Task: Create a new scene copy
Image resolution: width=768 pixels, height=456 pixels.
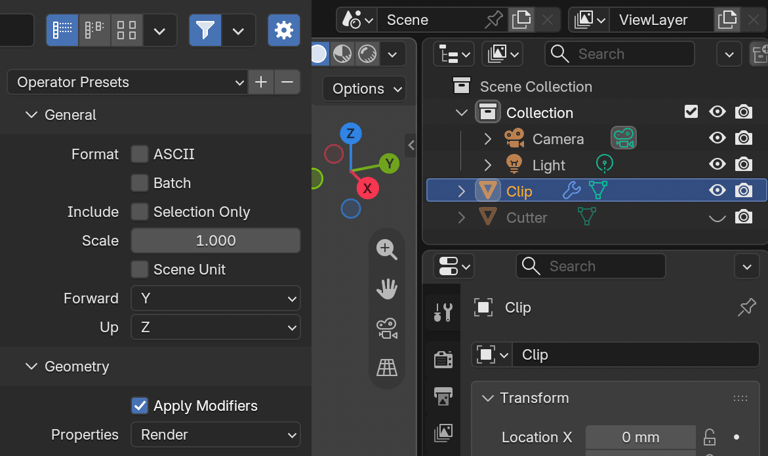Action: (521, 20)
